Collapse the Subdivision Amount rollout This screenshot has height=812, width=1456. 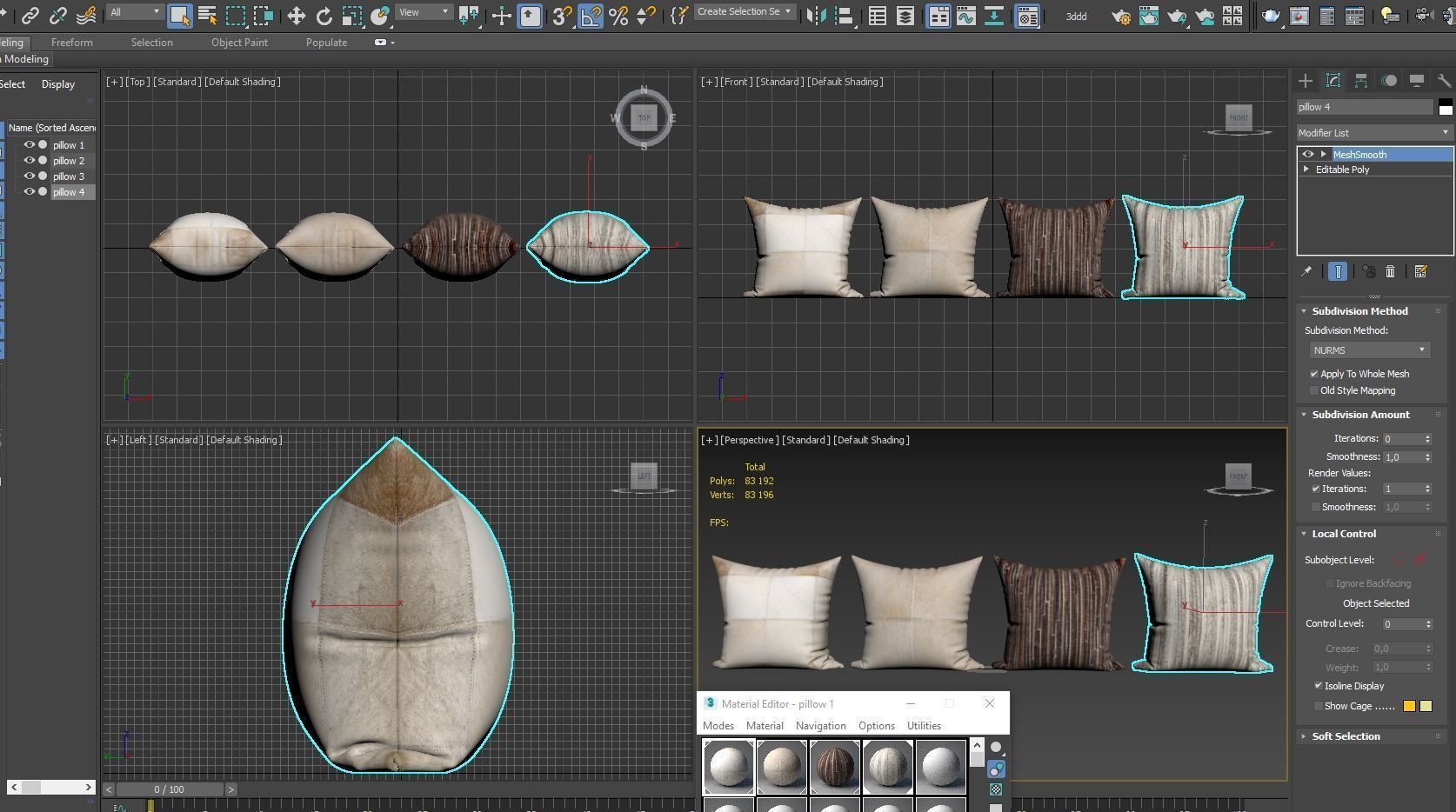point(1360,415)
